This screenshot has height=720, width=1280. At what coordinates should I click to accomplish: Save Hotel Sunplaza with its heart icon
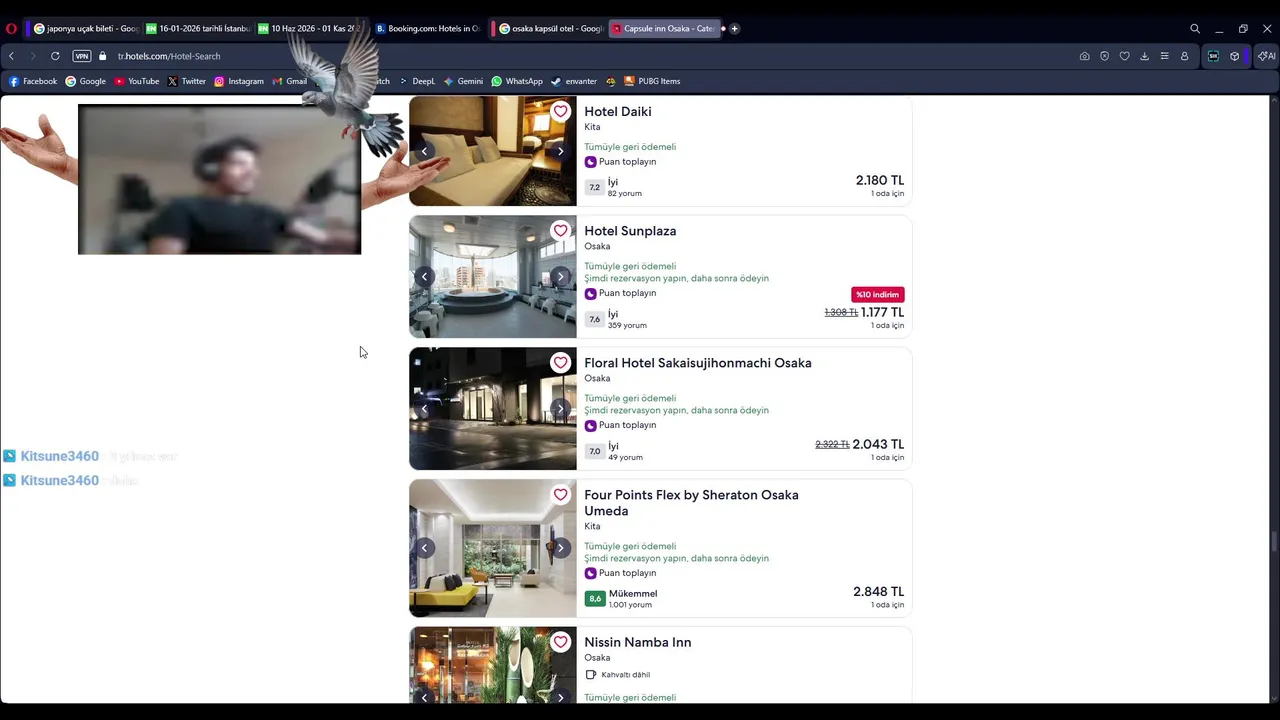tap(560, 231)
